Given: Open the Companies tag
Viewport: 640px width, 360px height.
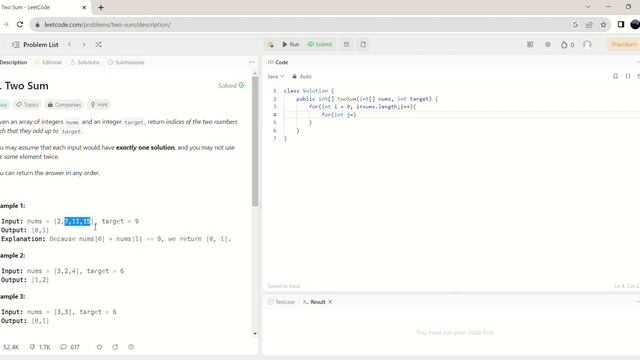Looking at the screenshot, I should [x=64, y=104].
